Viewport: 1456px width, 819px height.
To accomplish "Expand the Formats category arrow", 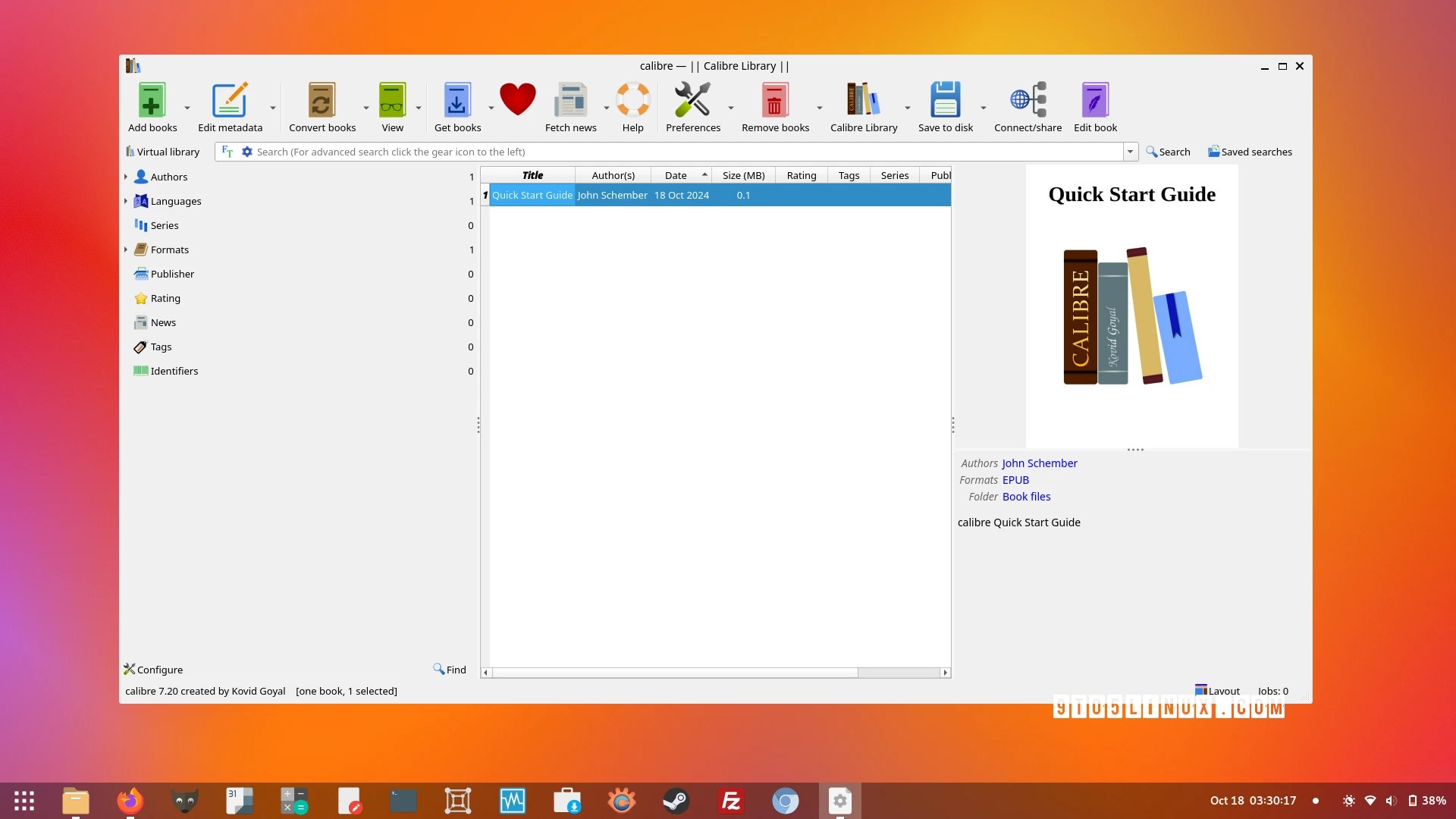I will [126, 249].
